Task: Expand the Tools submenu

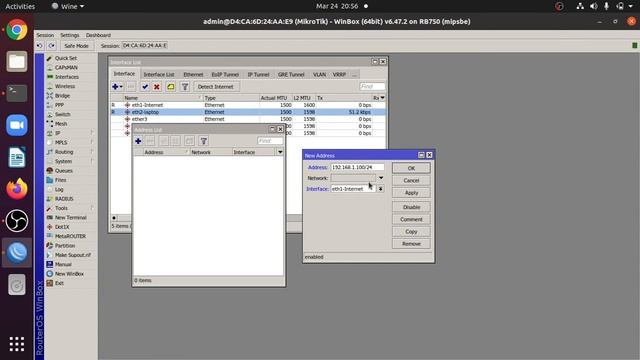Action: 61,209
